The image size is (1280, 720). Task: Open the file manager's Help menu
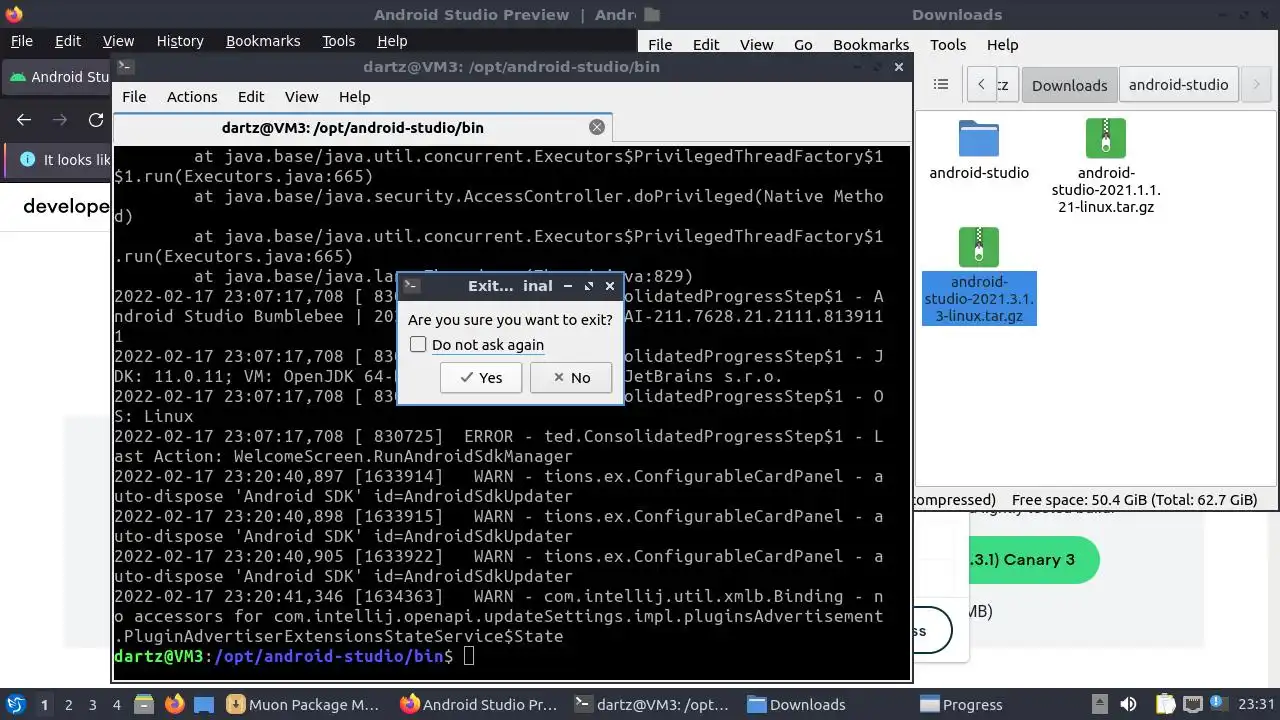pyautogui.click(x=1002, y=44)
